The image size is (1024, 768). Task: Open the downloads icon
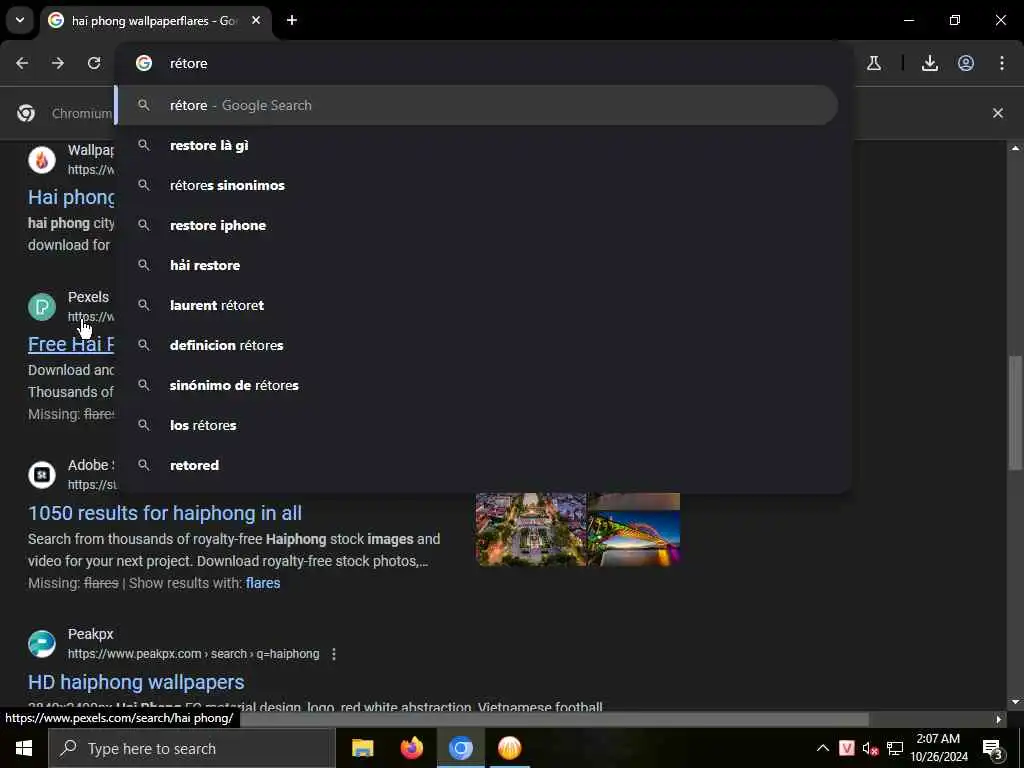(x=930, y=63)
